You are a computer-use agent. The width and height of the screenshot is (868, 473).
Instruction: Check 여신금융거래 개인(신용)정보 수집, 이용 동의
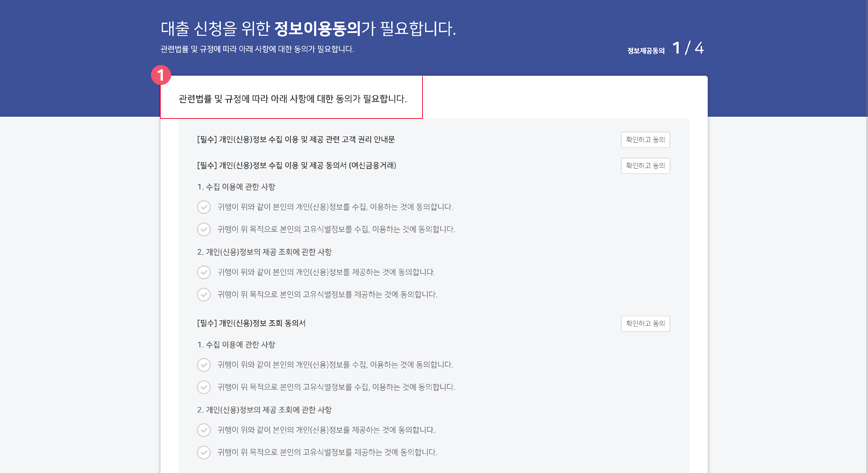tap(204, 207)
